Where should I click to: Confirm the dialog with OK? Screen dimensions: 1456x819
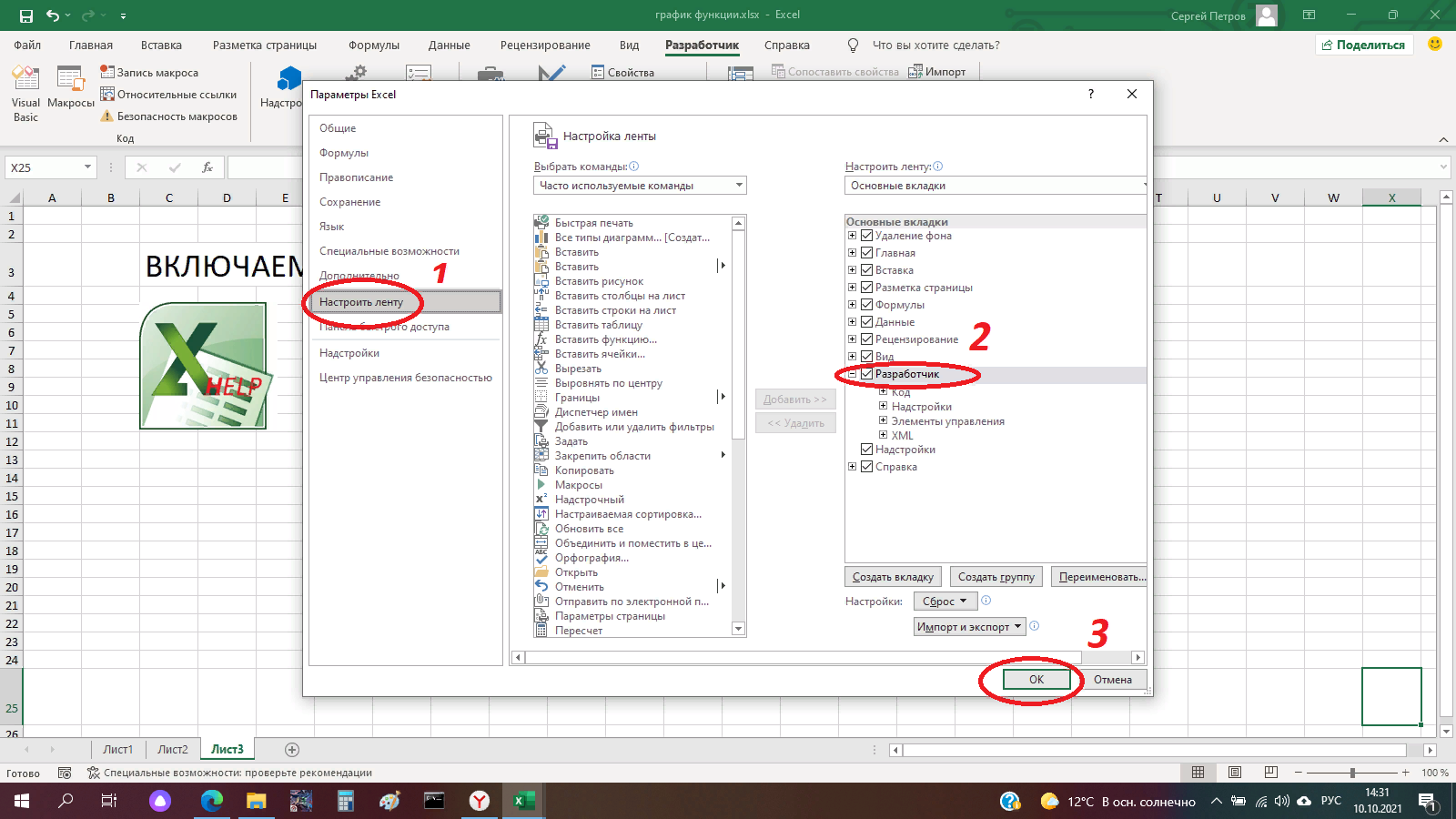1036,680
